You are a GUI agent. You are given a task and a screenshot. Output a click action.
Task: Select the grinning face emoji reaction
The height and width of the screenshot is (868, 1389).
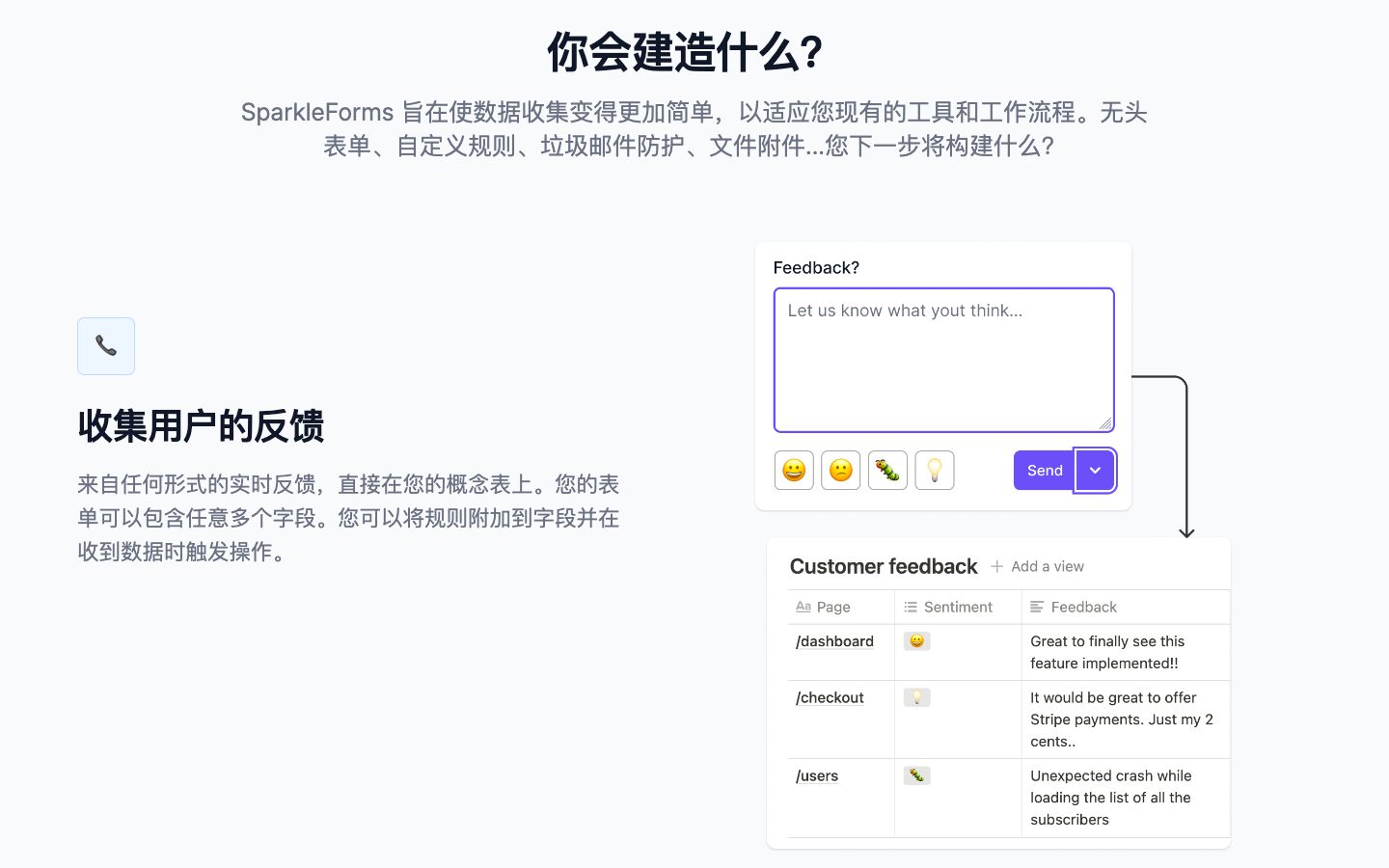(x=793, y=470)
